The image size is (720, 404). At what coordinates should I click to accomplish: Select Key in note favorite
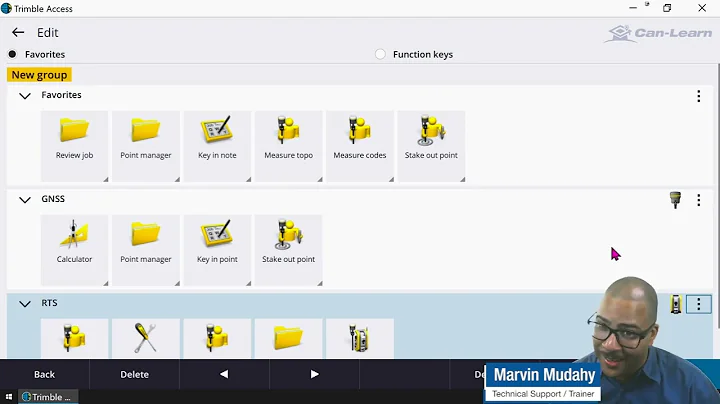click(x=217, y=146)
